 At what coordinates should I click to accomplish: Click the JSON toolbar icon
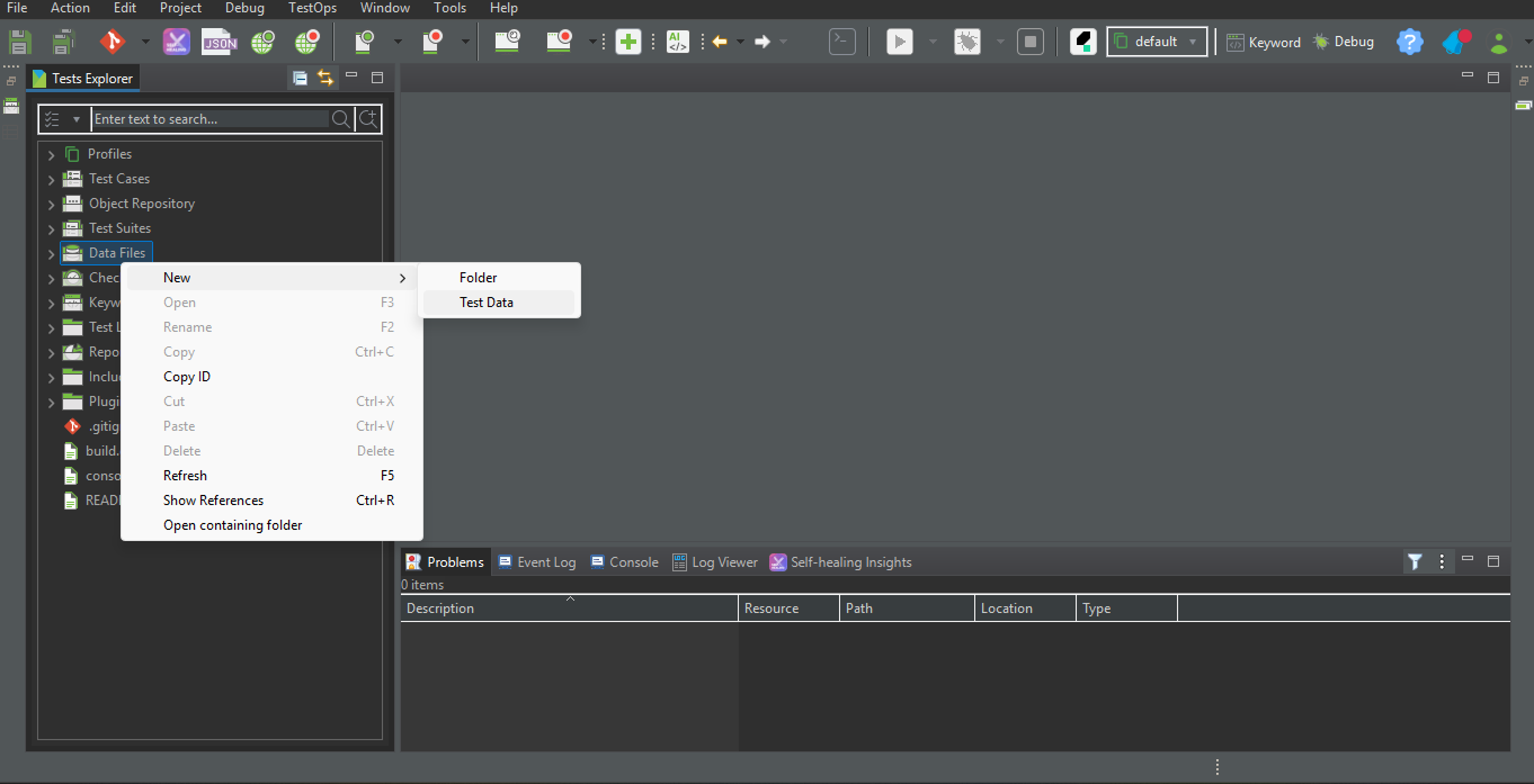[218, 42]
